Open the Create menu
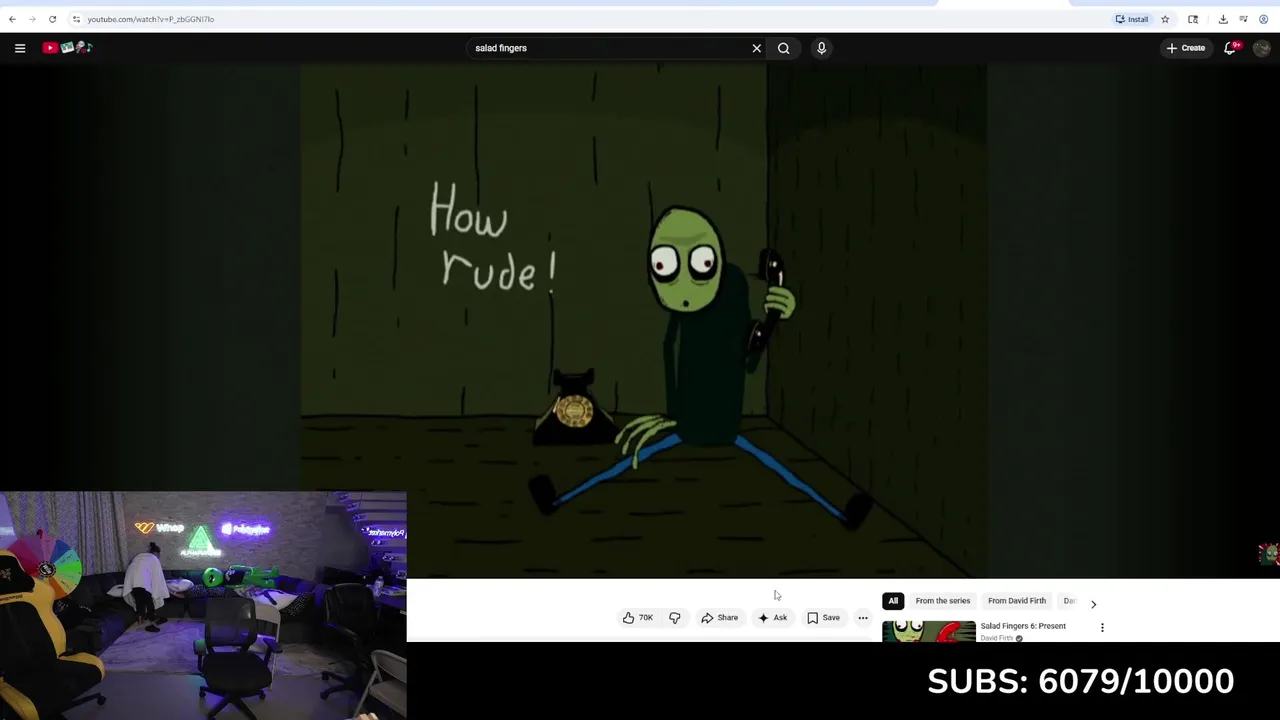 pyautogui.click(x=1186, y=48)
